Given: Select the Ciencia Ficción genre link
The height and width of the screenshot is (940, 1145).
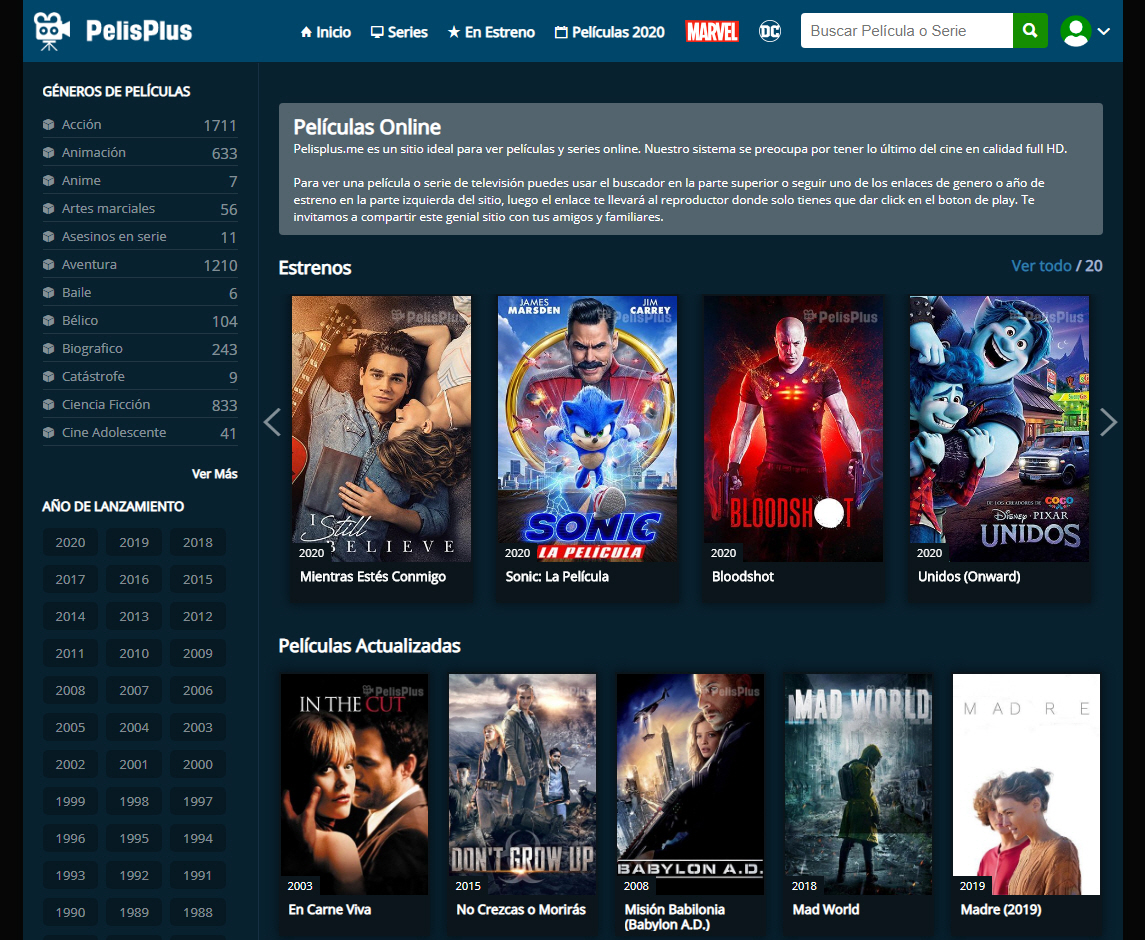Looking at the screenshot, I should [106, 405].
